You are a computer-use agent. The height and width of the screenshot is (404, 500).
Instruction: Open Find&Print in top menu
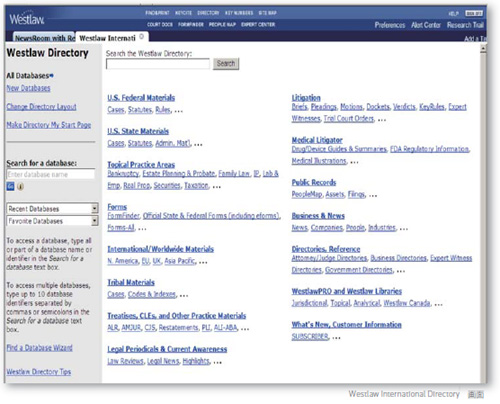pyautogui.click(x=157, y=13)
